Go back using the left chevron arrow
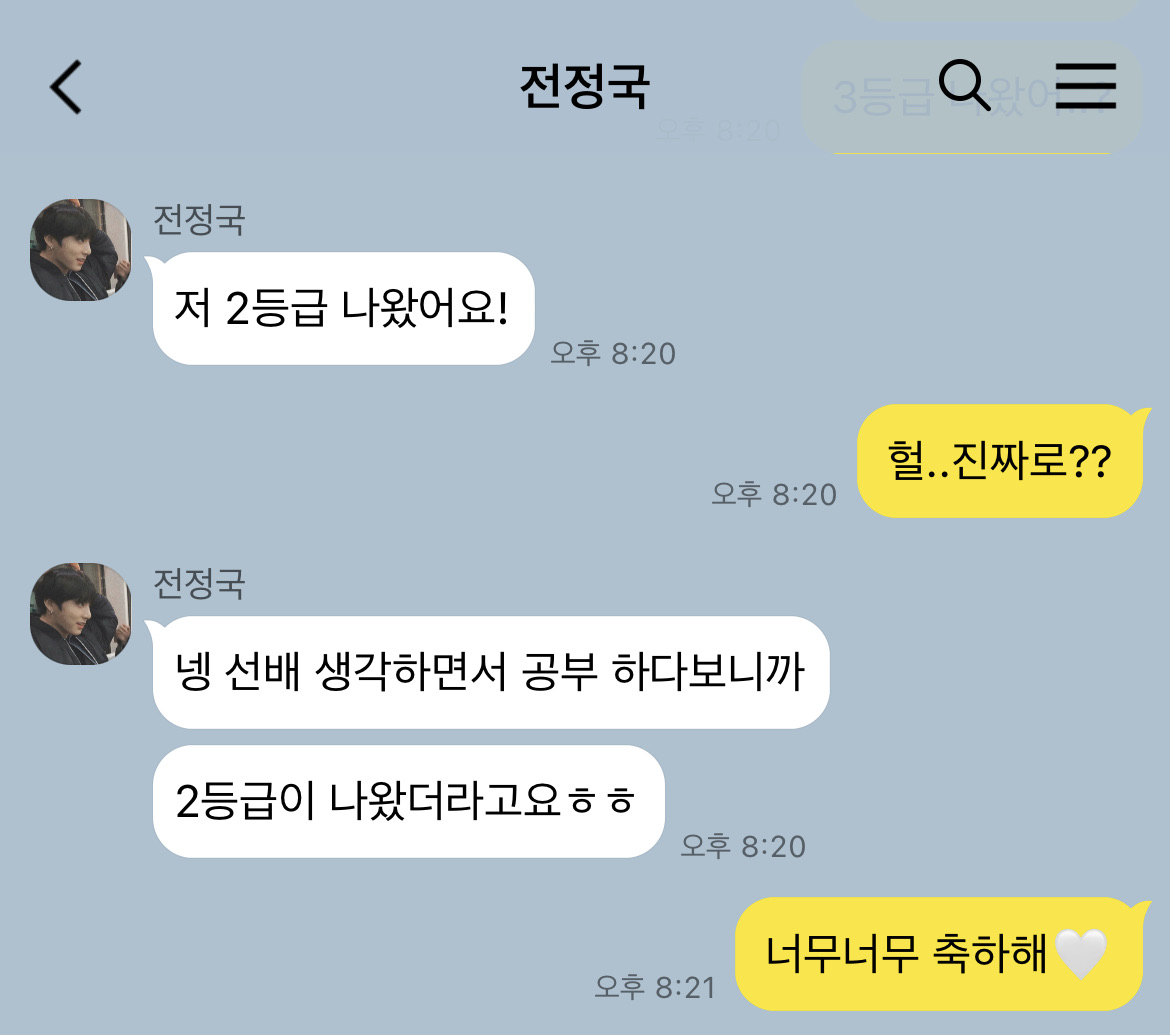This screenshot has width=1170, height=1035. pos(66,87)
